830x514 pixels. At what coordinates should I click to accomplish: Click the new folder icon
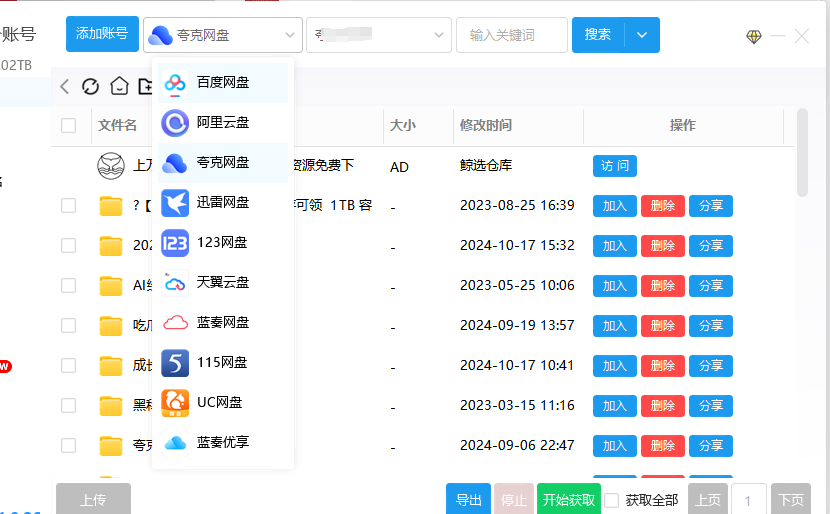click(145, 86)
